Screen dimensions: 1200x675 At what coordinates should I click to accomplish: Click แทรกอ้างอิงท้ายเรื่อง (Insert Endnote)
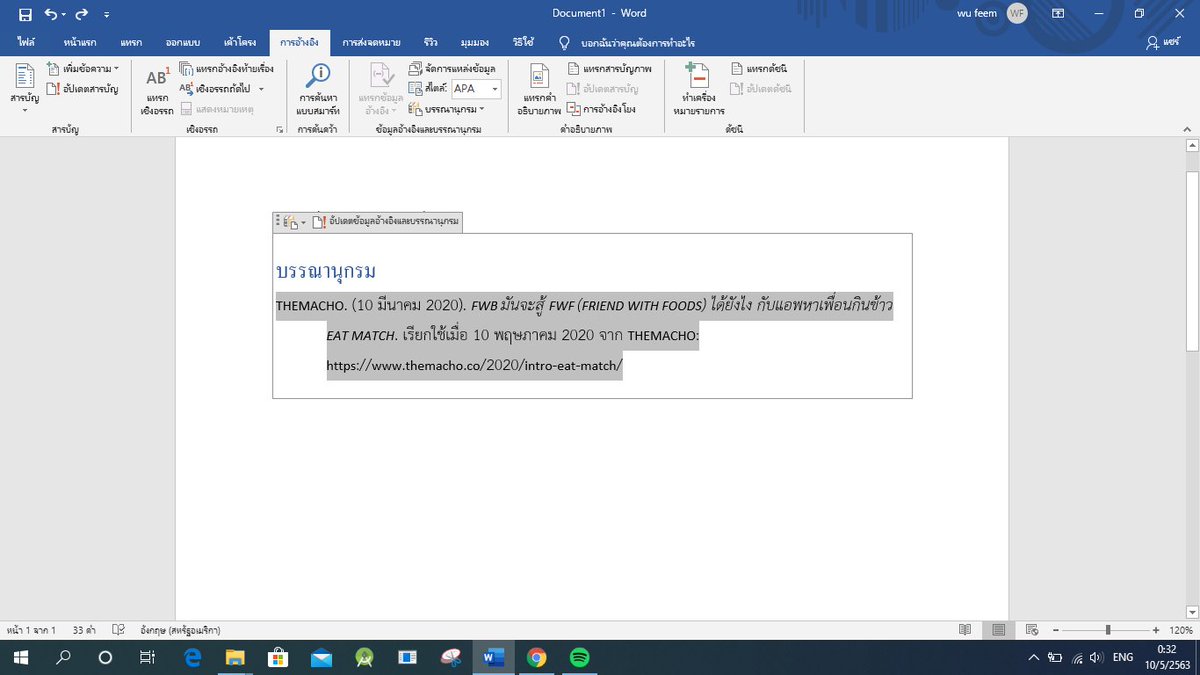tap(226, 68)
